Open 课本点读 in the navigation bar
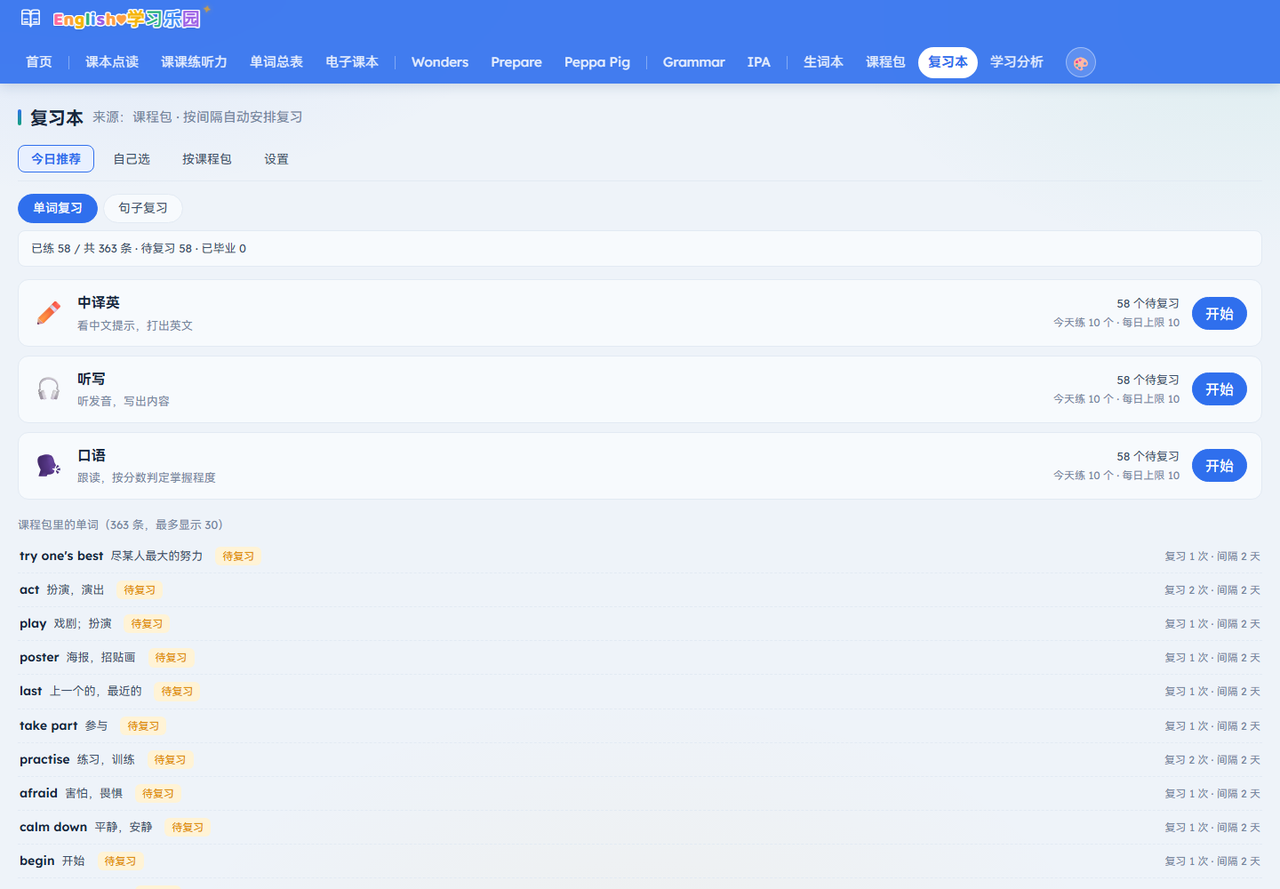This screenshot has width=1280, height=889. [112, 62]
